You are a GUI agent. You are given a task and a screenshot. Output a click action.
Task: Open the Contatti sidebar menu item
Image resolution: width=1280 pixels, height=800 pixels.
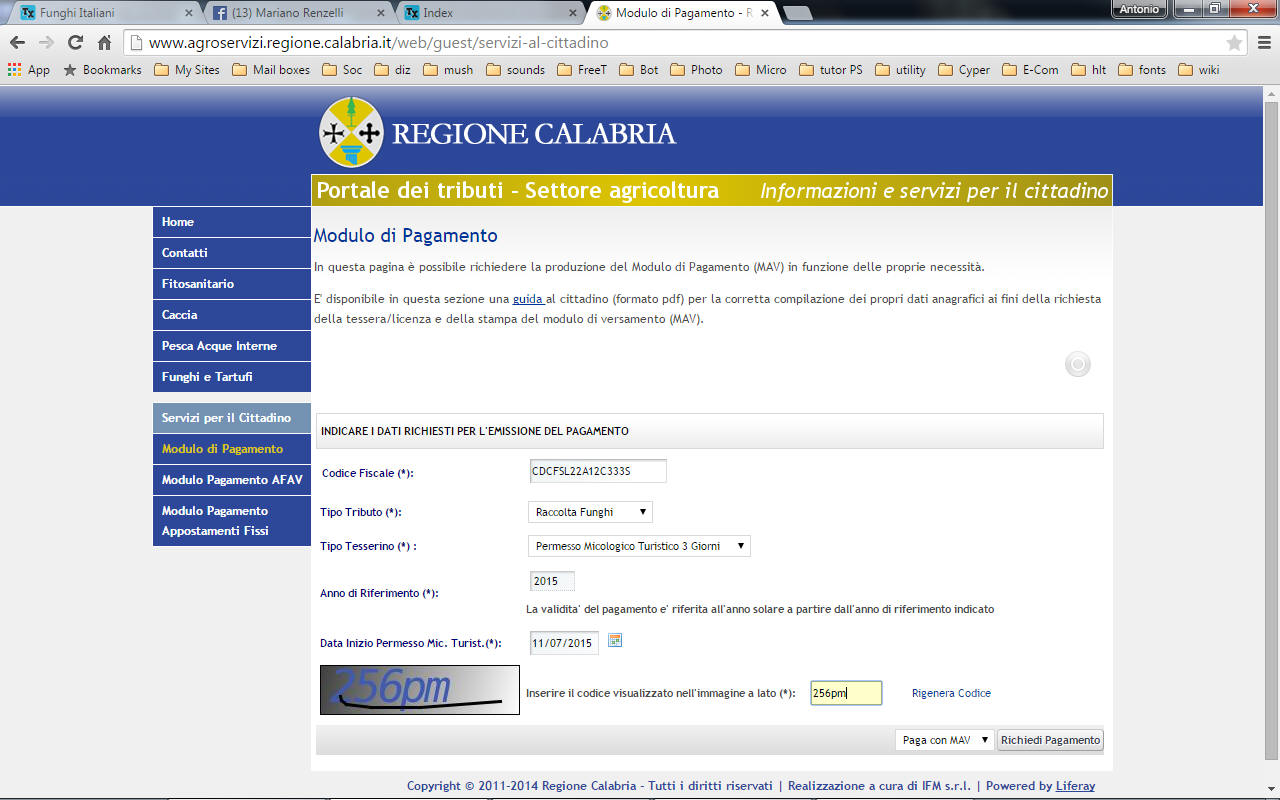coord(232,253)
